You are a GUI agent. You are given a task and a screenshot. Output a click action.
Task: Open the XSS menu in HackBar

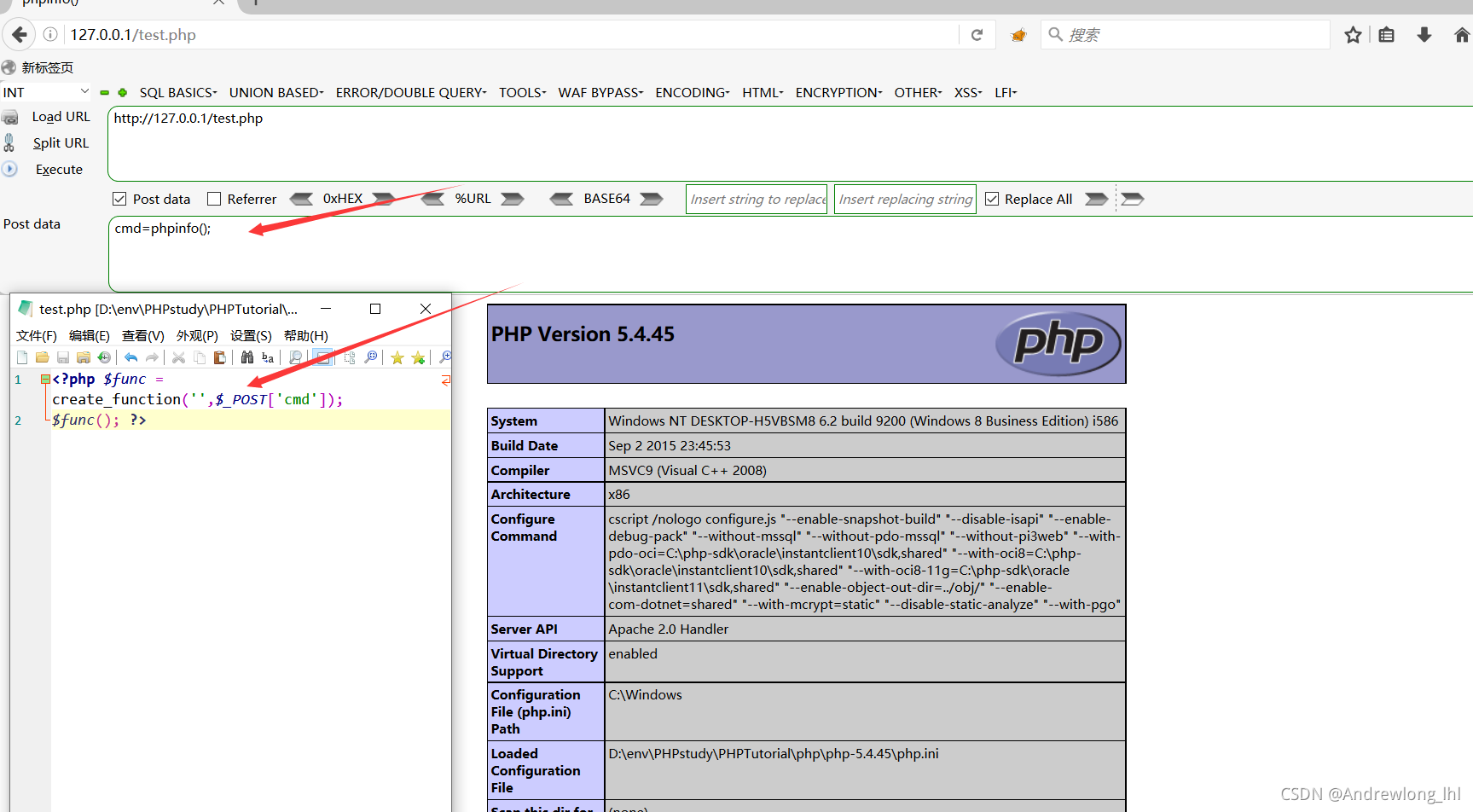(x=969, y=92)
